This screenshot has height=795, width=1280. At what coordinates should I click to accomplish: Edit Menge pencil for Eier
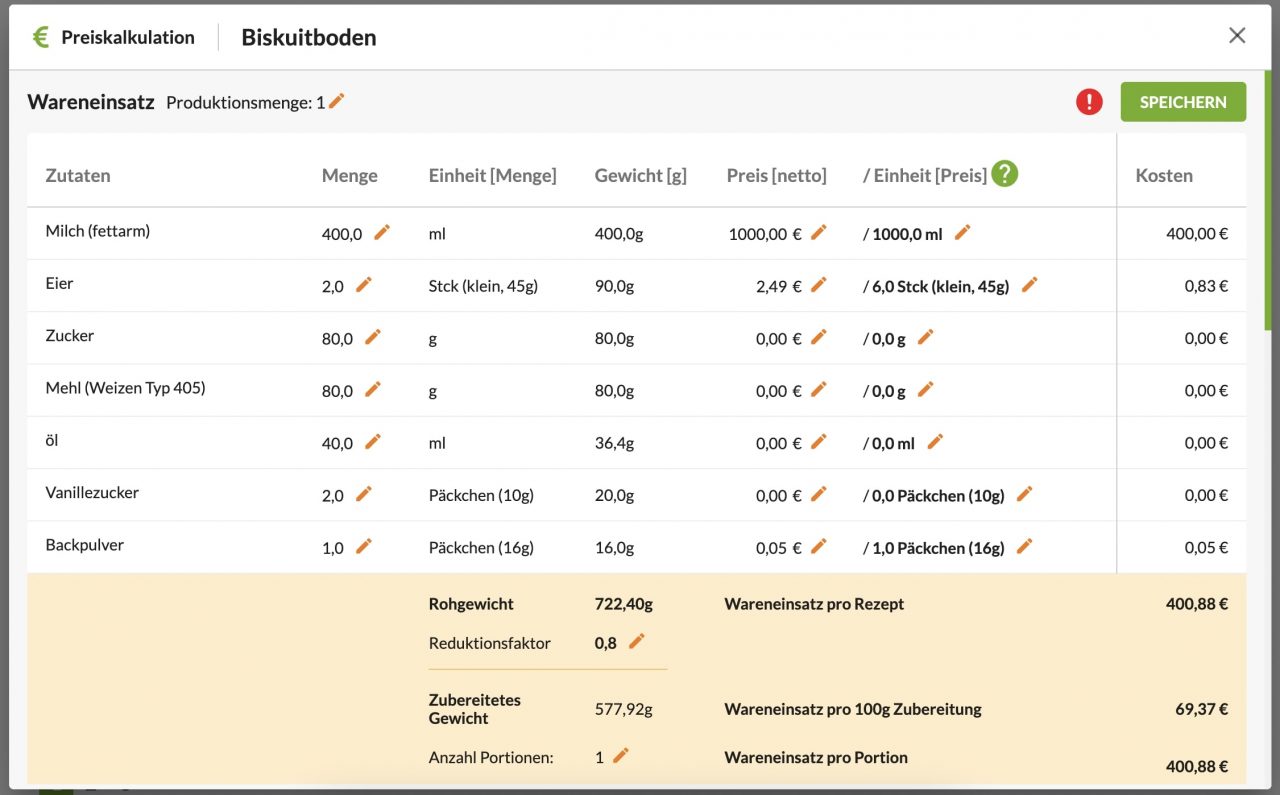pyautogui.click(x=364, y=285)
